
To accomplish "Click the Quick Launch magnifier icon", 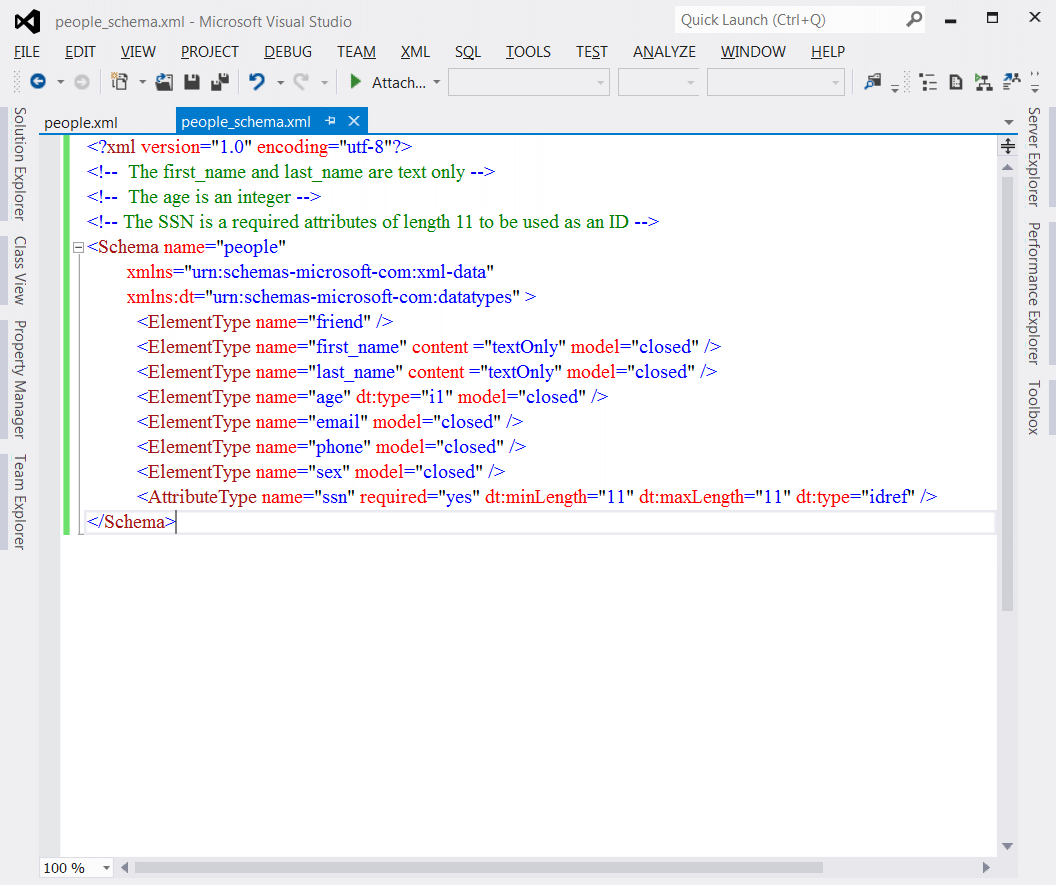I will coord(914,20).
